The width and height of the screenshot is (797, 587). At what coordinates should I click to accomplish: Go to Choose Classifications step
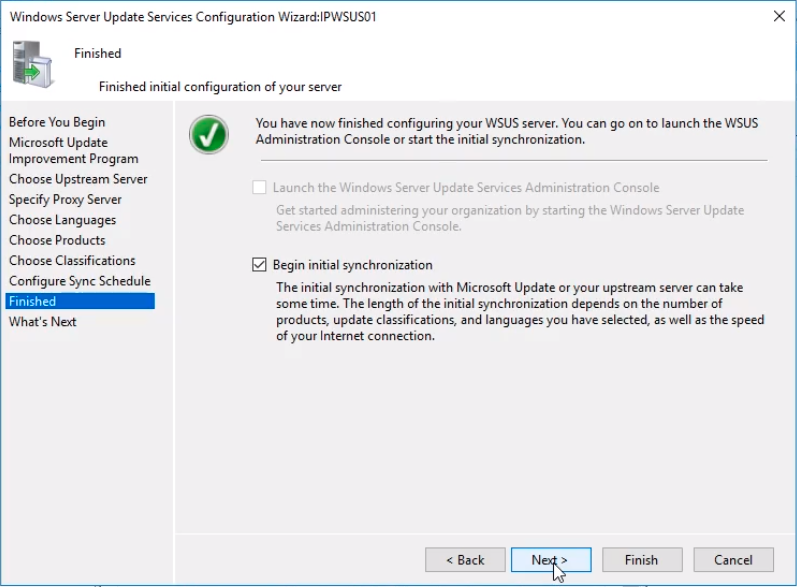(72, 260)
